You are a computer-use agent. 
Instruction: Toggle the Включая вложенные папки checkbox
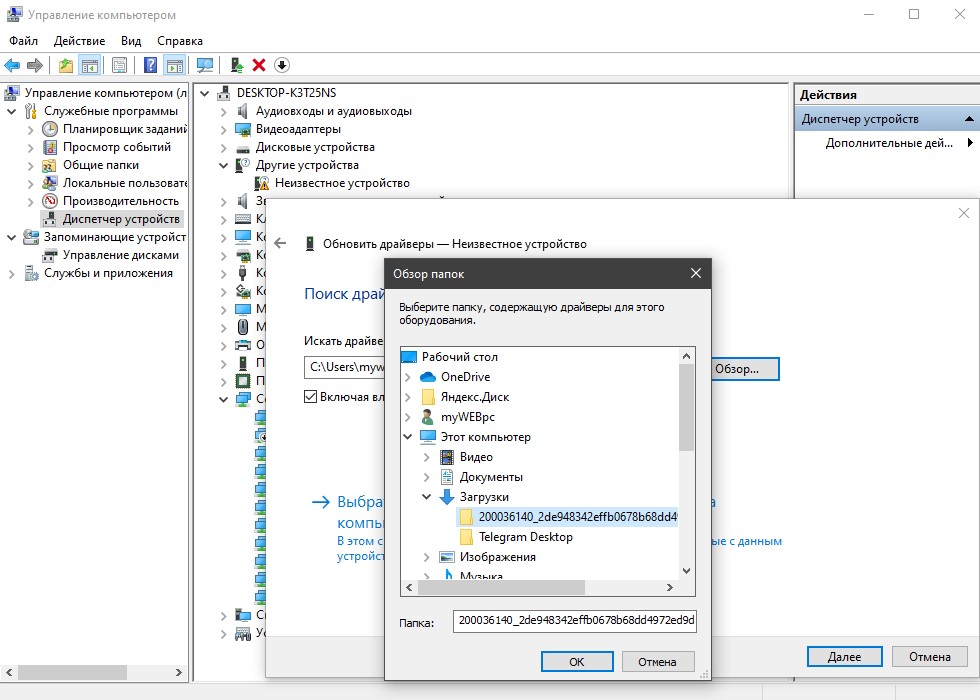coord(310,396)
